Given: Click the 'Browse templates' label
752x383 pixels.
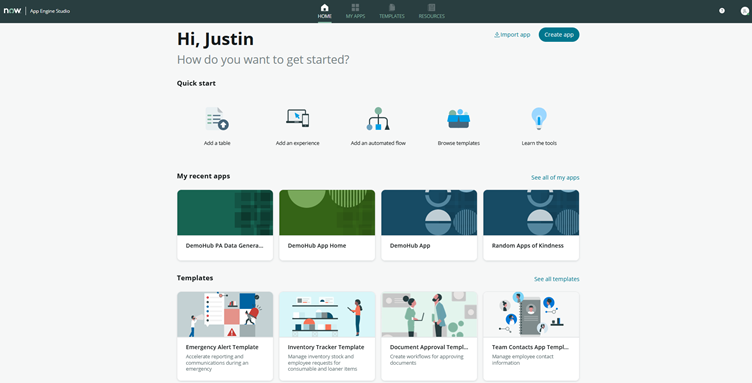Looking at the screenshot, I should pyautogui.click(x=458, y=143).
